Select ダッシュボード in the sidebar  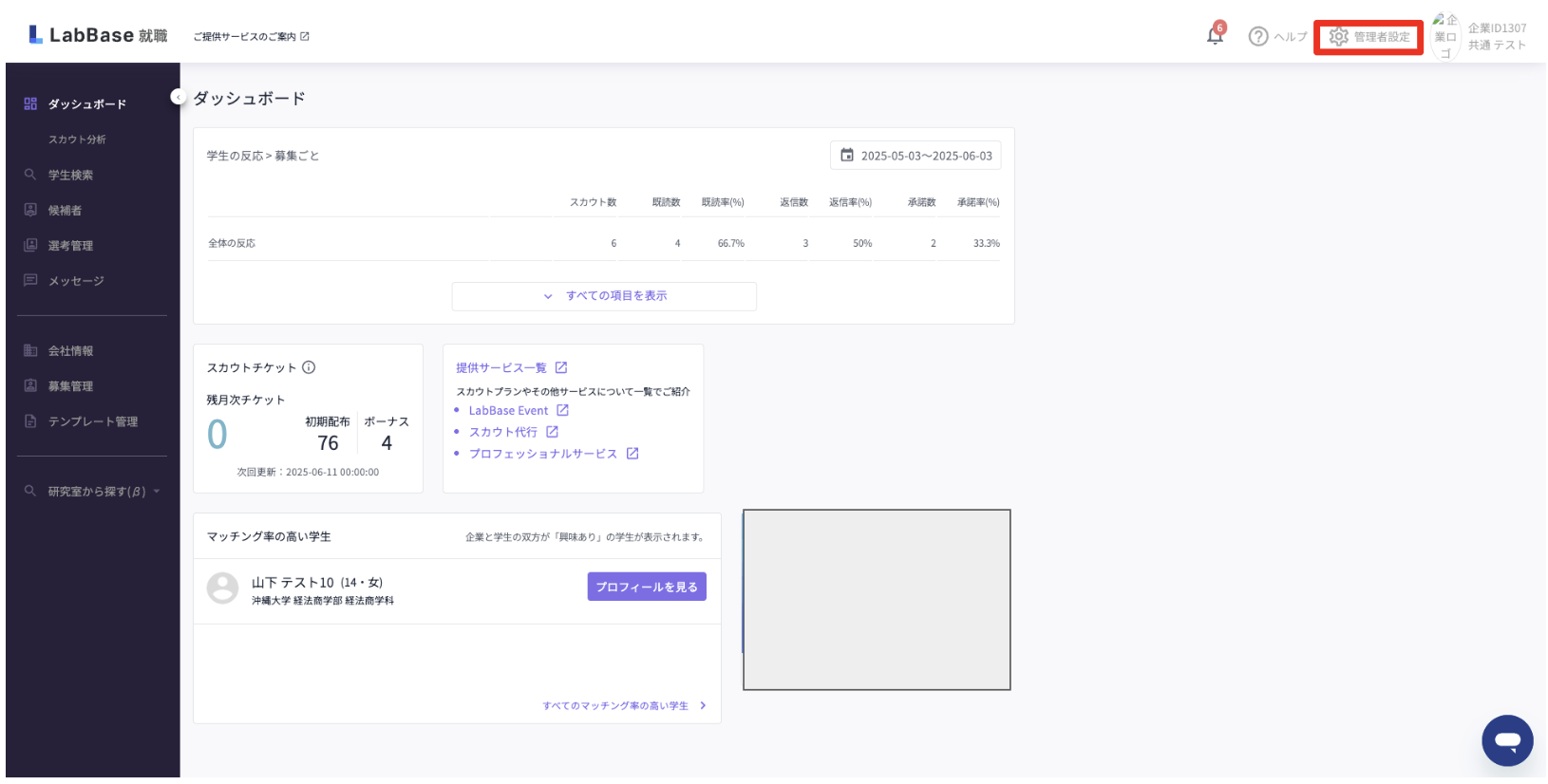[x=87, y=104]
